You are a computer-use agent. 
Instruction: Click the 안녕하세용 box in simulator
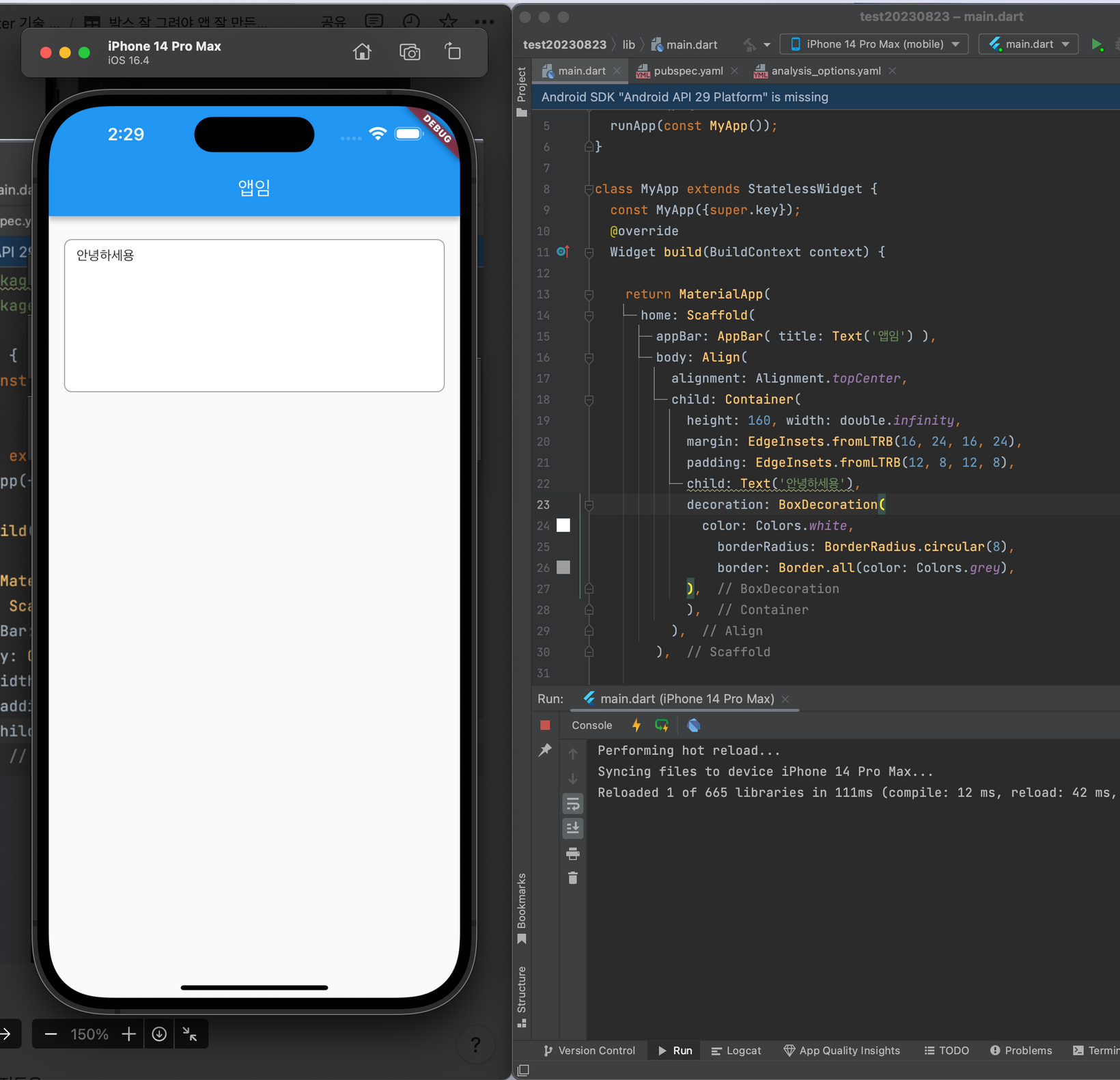(x=254, y=316)
